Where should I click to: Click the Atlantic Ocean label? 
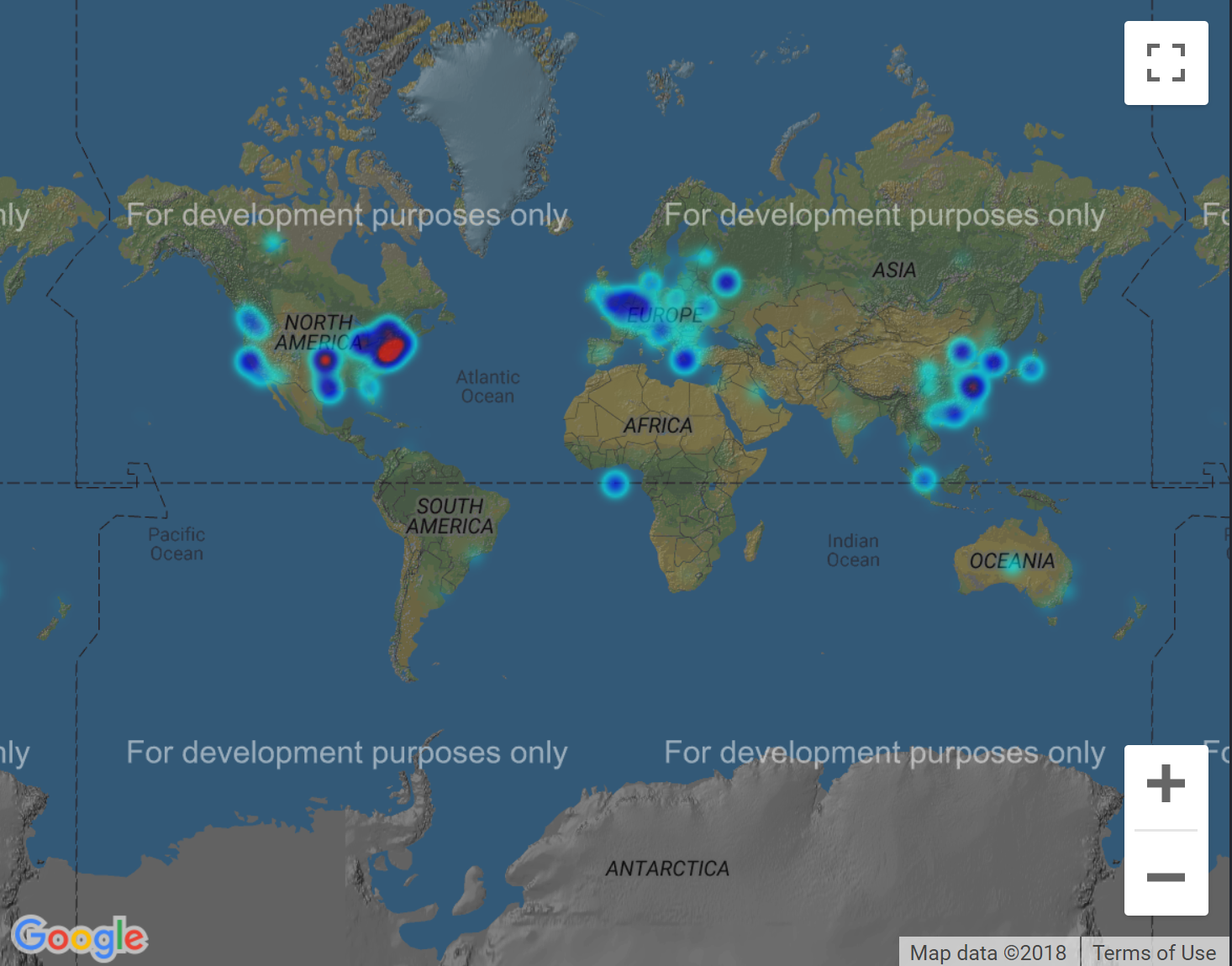tap(487, 386)
